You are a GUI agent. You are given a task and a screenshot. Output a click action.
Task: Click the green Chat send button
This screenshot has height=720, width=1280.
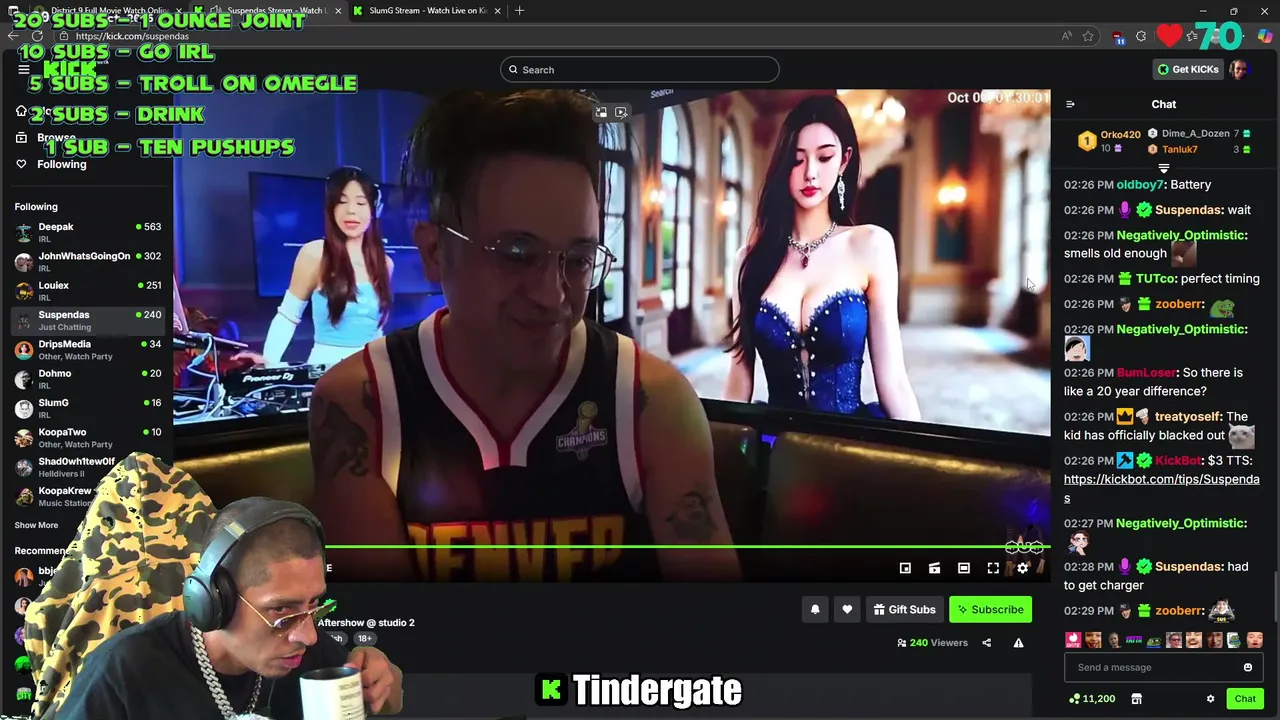point(1245,699)
